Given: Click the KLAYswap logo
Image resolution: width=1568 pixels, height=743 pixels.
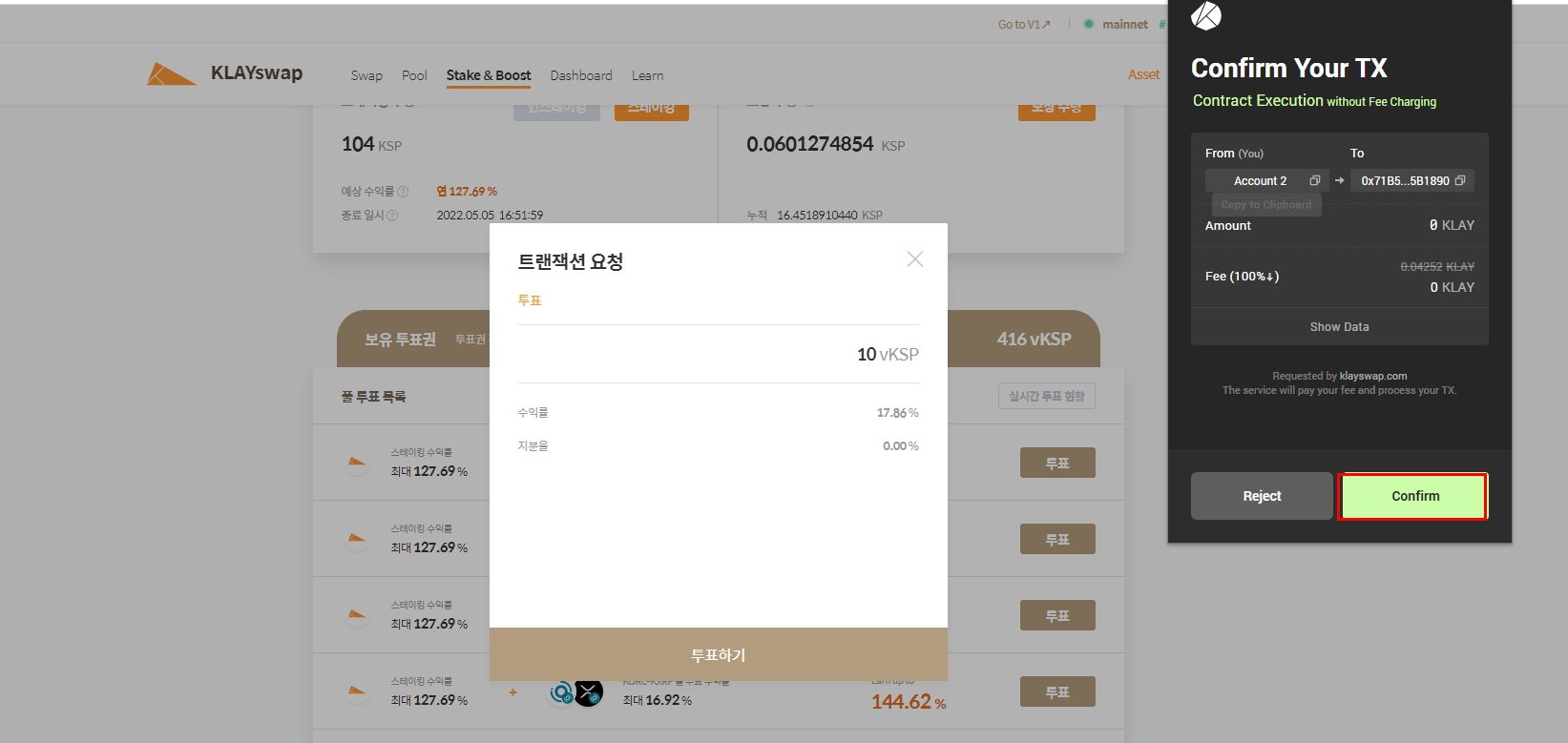Looking at the screenshot, I should (225, 74).
